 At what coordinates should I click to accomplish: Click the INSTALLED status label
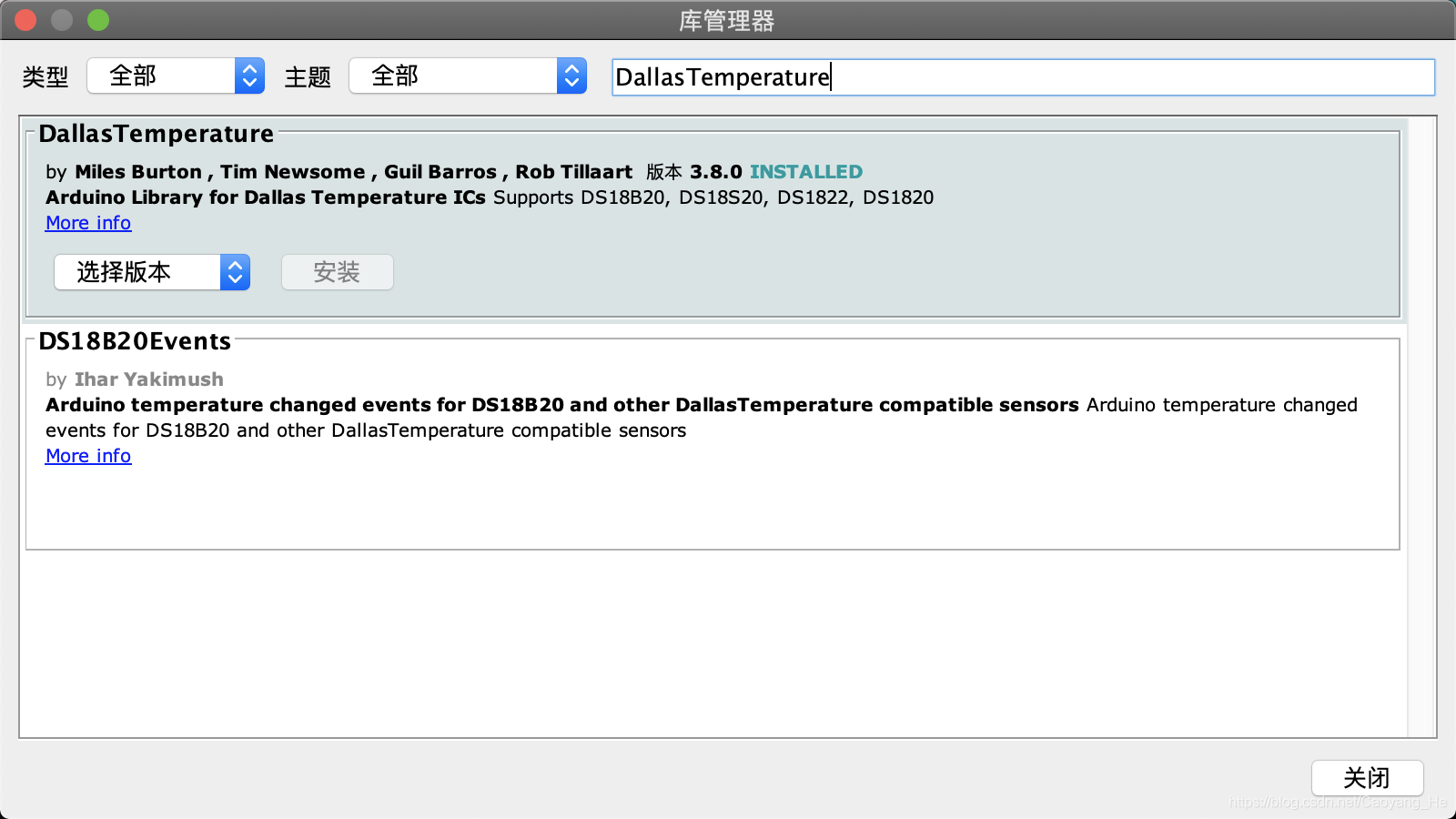point(806,172)
